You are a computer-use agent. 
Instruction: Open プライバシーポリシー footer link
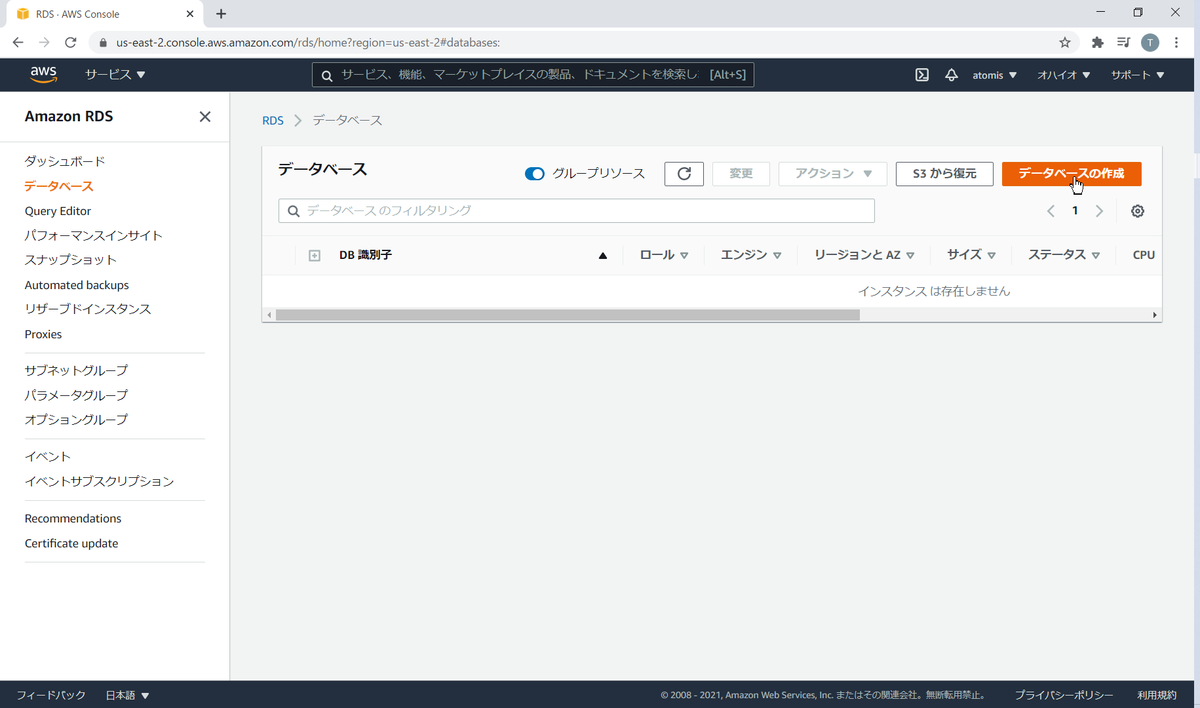[x=1064, y=695]
